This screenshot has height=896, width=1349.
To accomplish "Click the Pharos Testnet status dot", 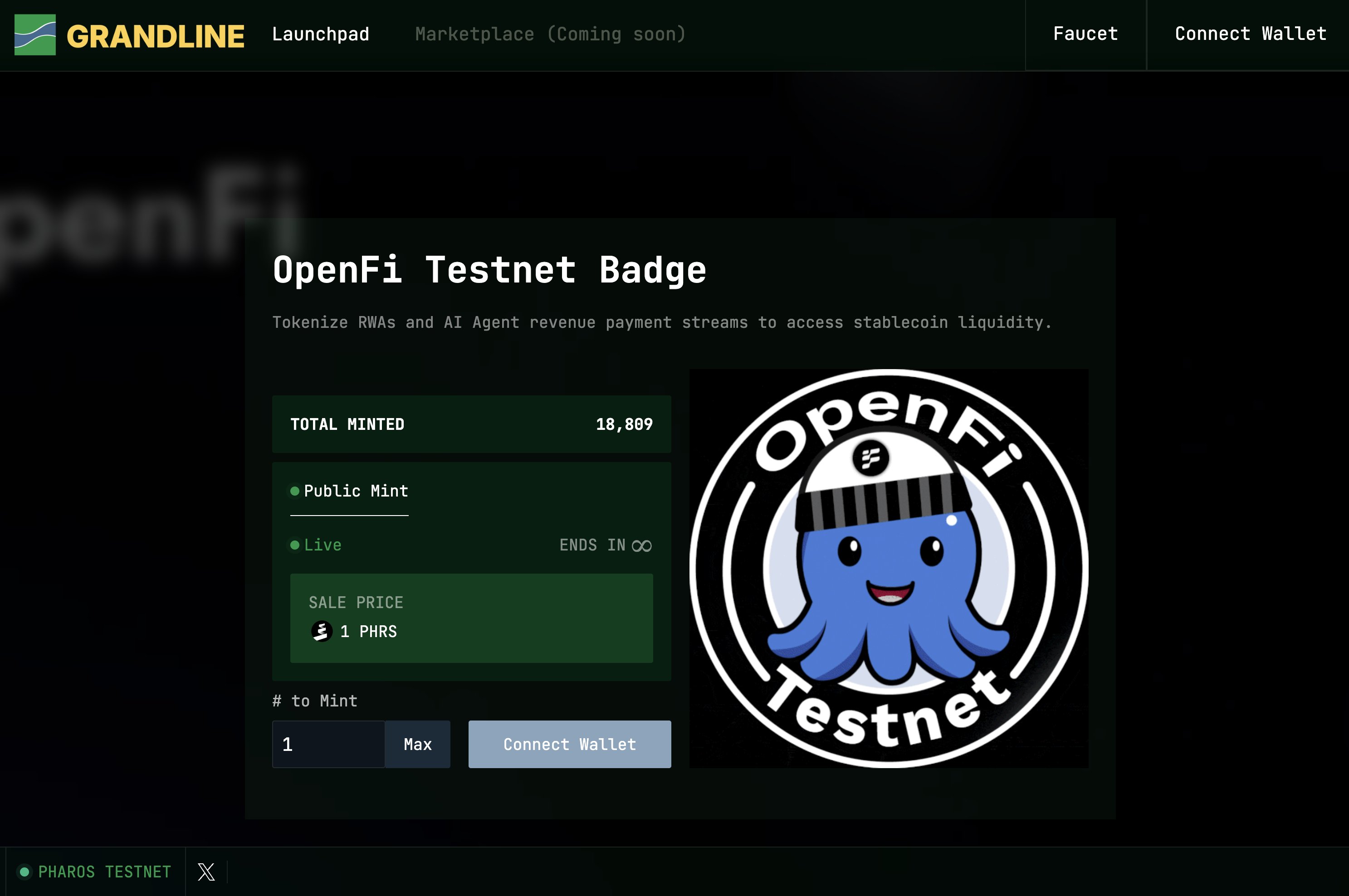I will tap(24, 872).
